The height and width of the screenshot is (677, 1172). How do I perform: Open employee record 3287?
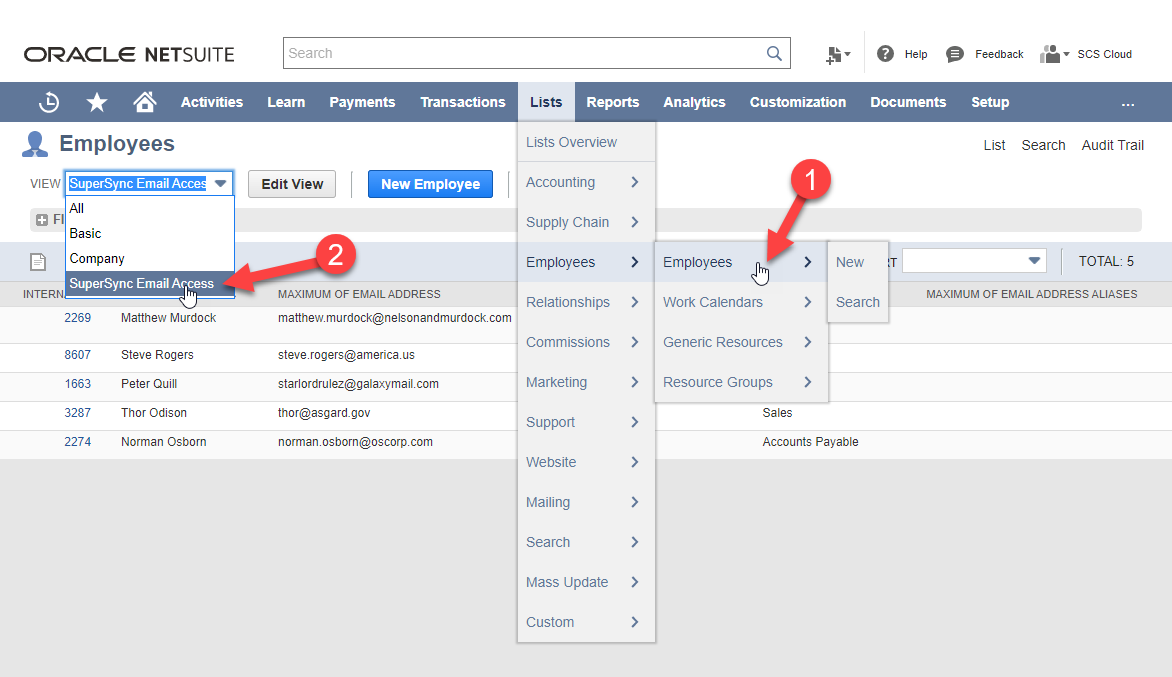[78, 412]
